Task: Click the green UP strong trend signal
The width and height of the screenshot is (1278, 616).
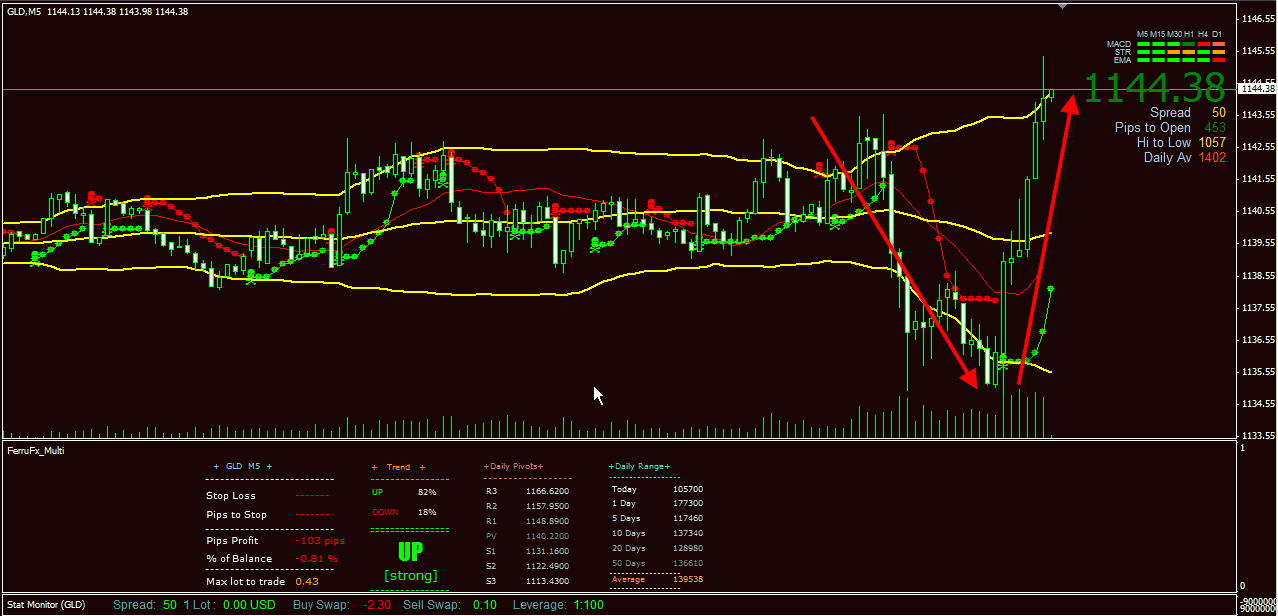Action: tap(410, 560)
